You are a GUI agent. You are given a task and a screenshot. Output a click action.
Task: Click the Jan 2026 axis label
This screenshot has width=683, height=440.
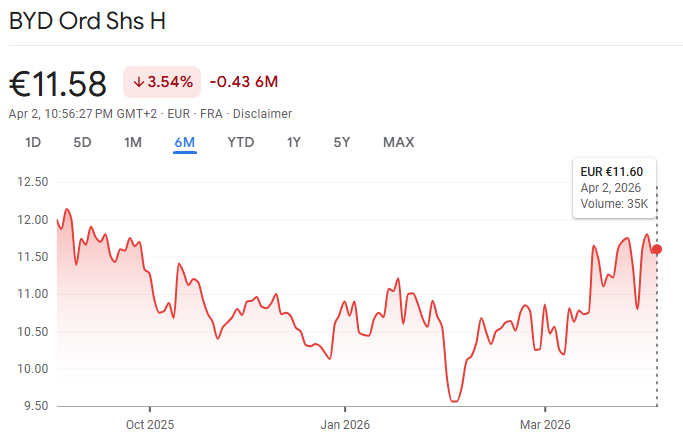tap(345, 425)
